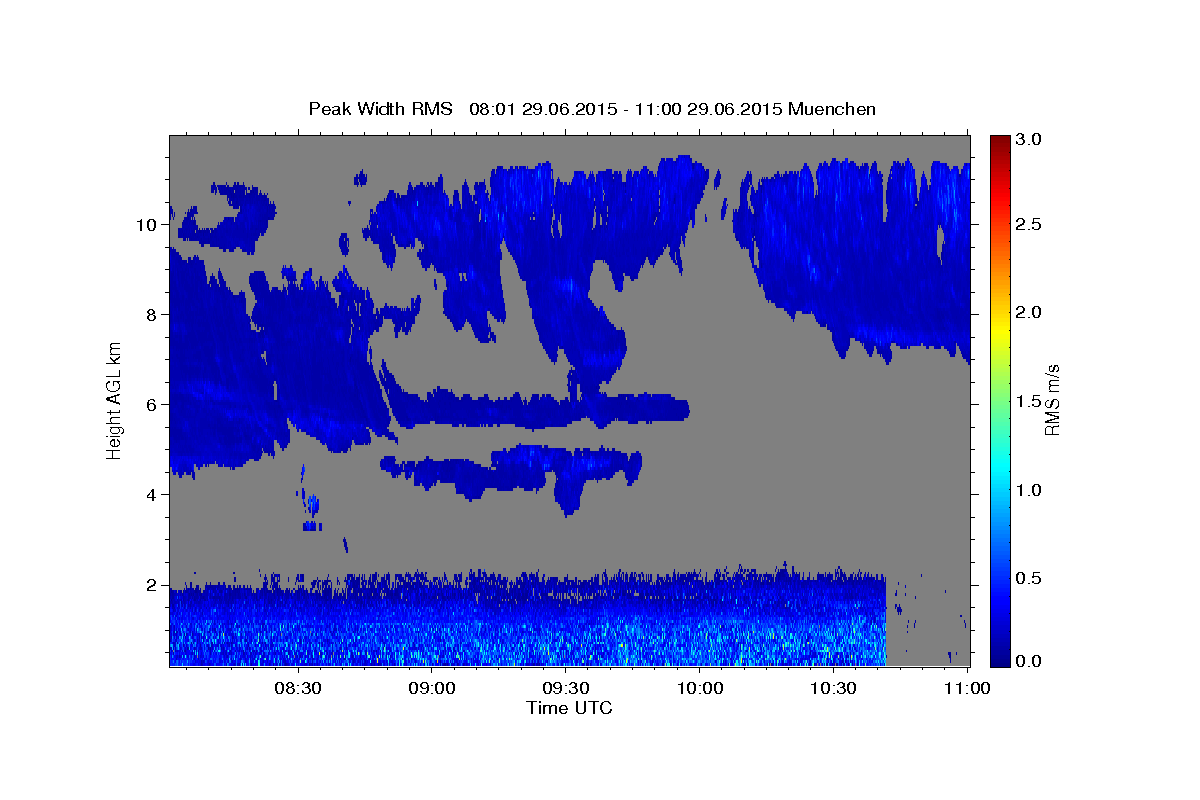Click the colorbar value 0.0
Screen dimensions: 1200x800
tap(1030, 661)
